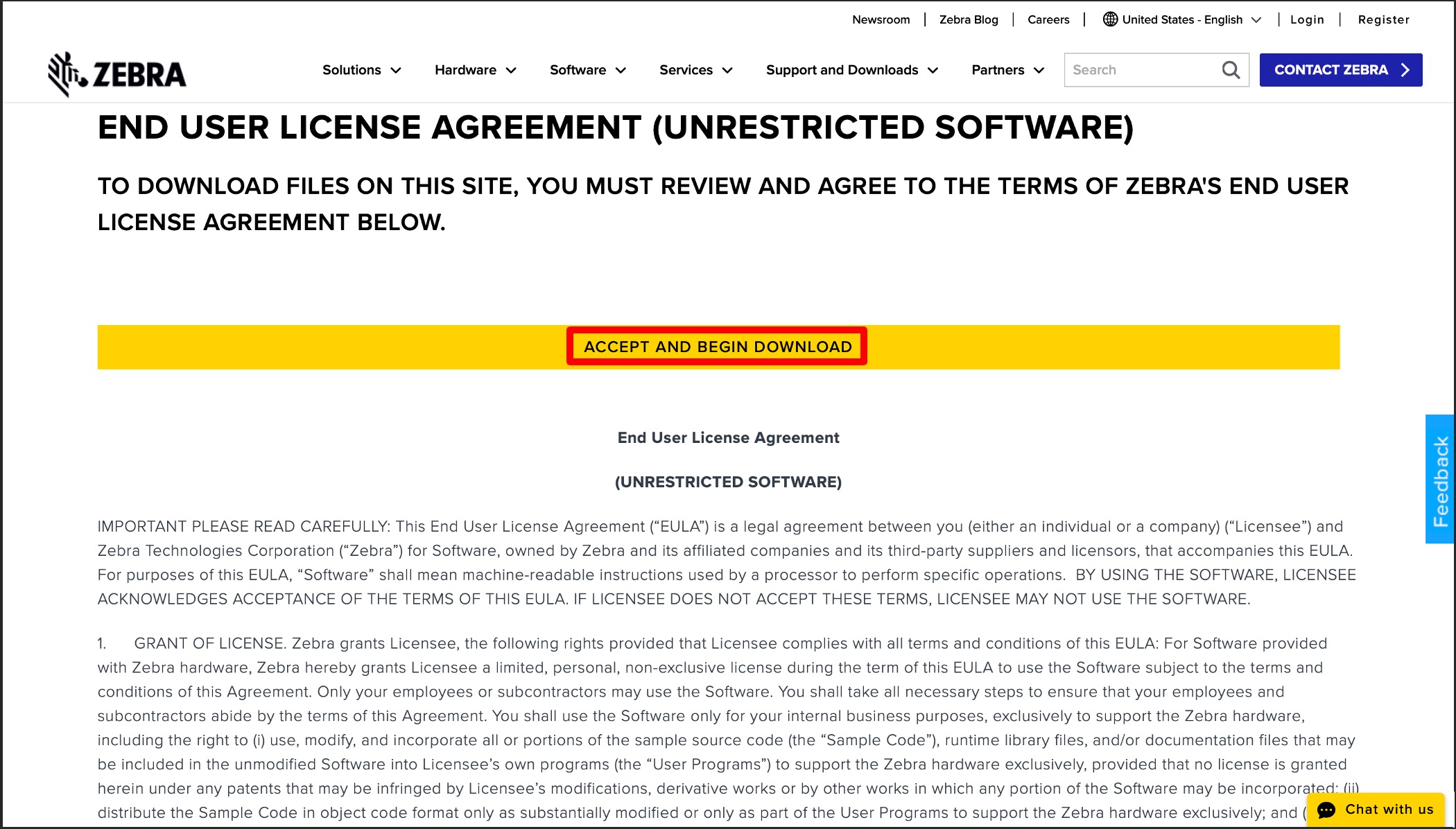The width and height of the screenshot is (1456, 829).
Task: Click the Register link
Action: pos(1383,19)
